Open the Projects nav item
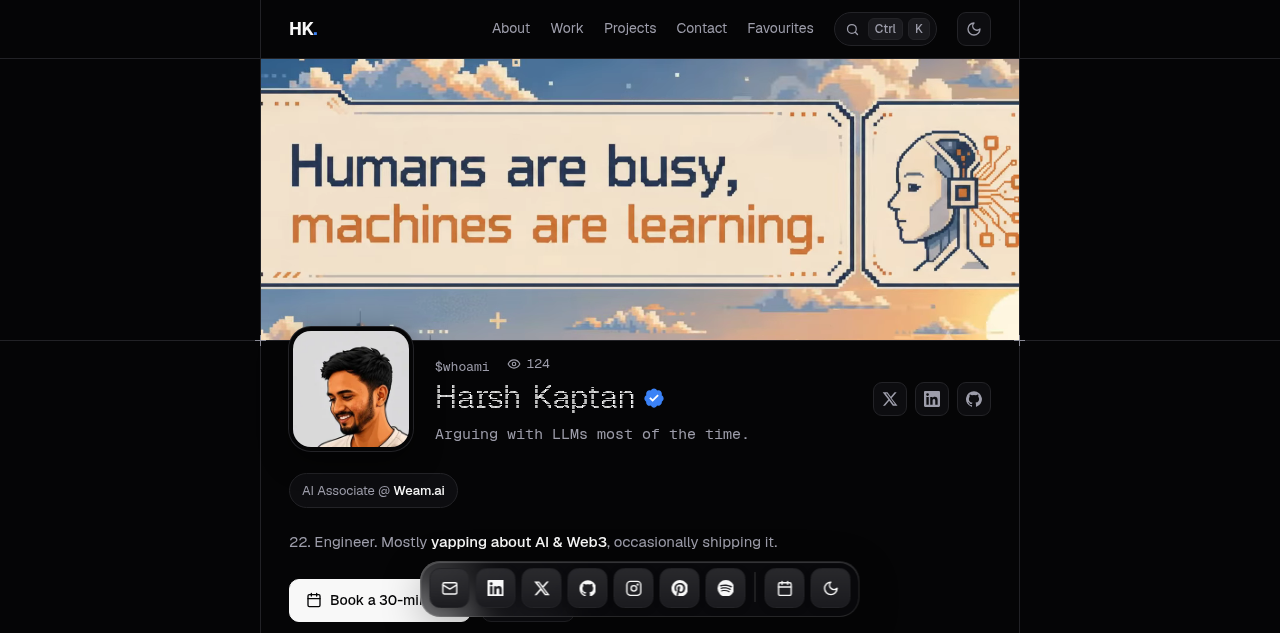Viewport: 1280px width, 633px height. point(630,28)
